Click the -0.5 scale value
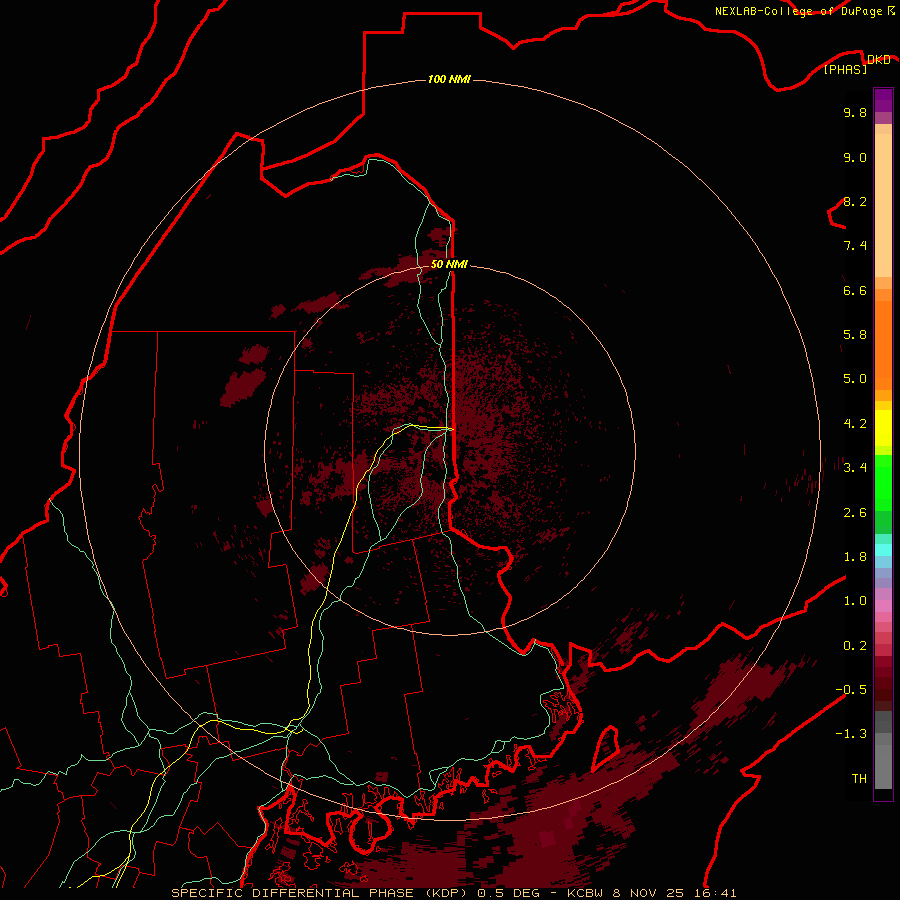Image resolution: width=900 pixels, height=900 pixels. [851, 690]
